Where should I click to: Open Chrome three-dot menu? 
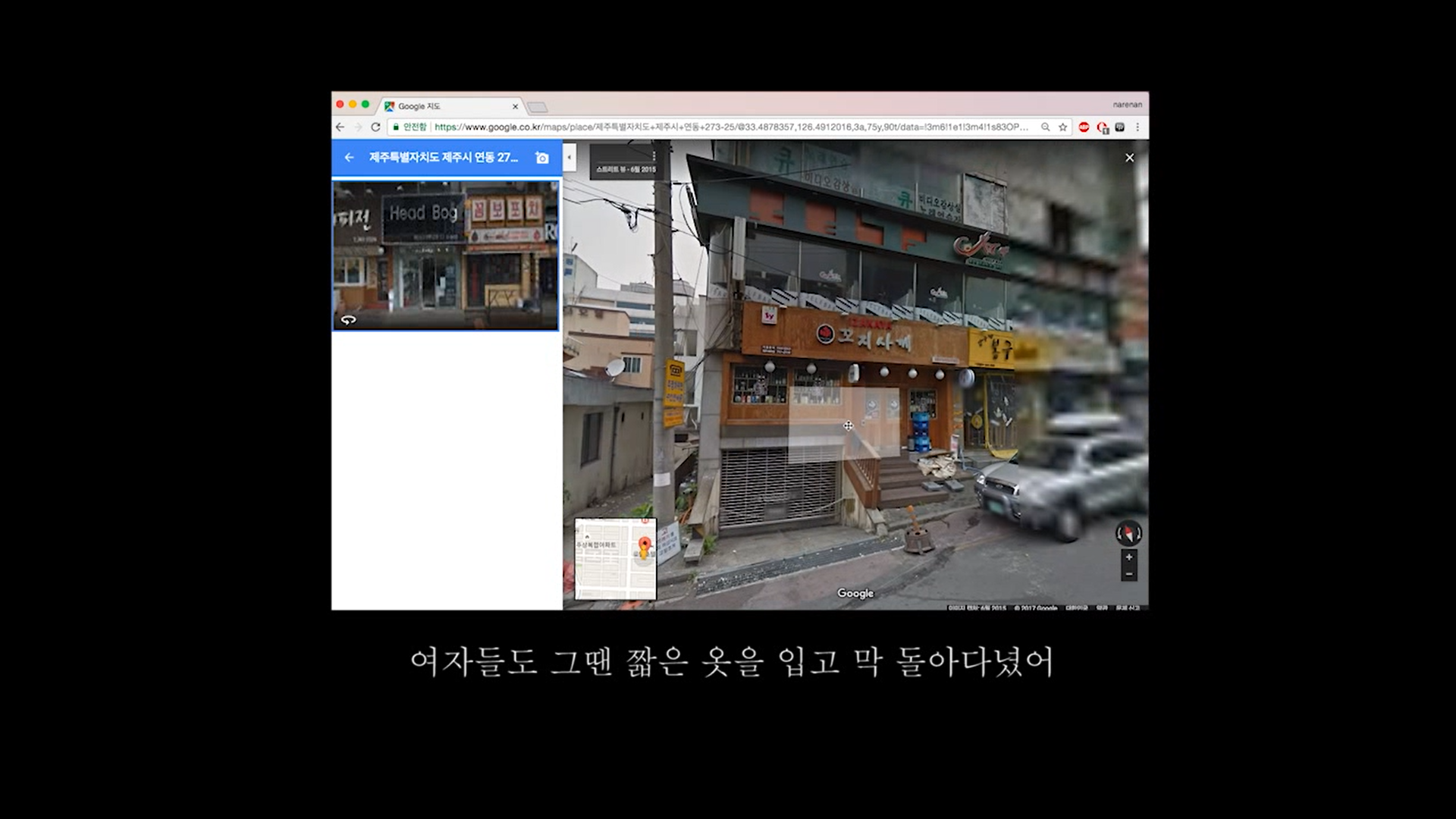[x=1137, y=127]
